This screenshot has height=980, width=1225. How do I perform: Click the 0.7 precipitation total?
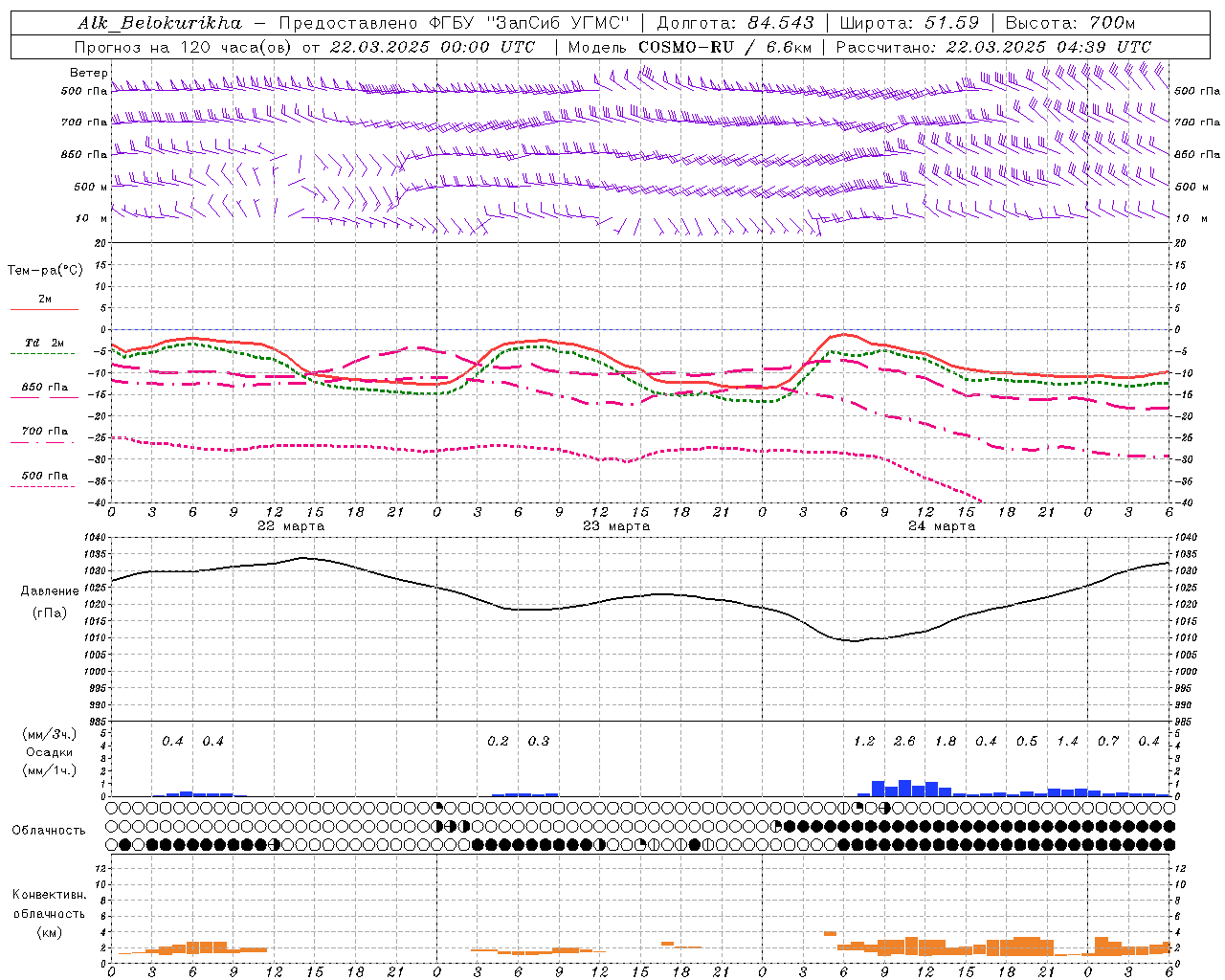click(x=1108, y=742)
